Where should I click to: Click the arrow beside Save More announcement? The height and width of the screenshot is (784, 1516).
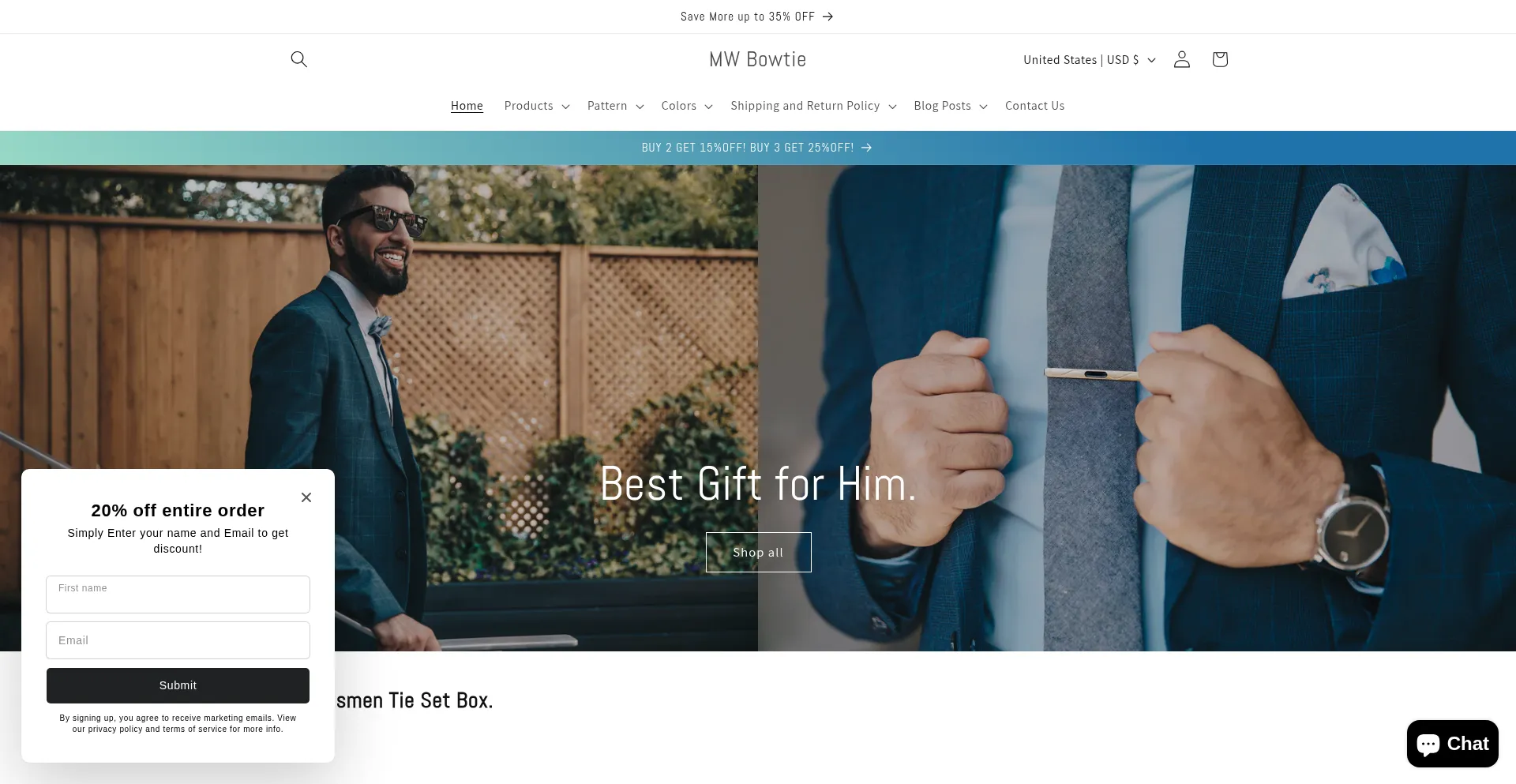[827, 17]
